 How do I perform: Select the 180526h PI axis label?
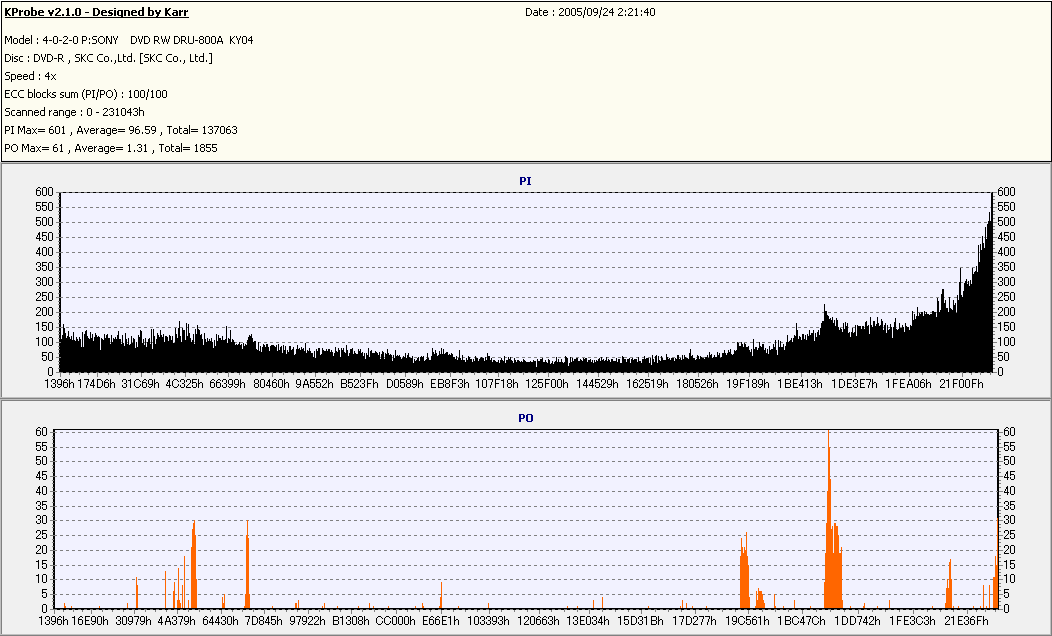click(697, 384)
